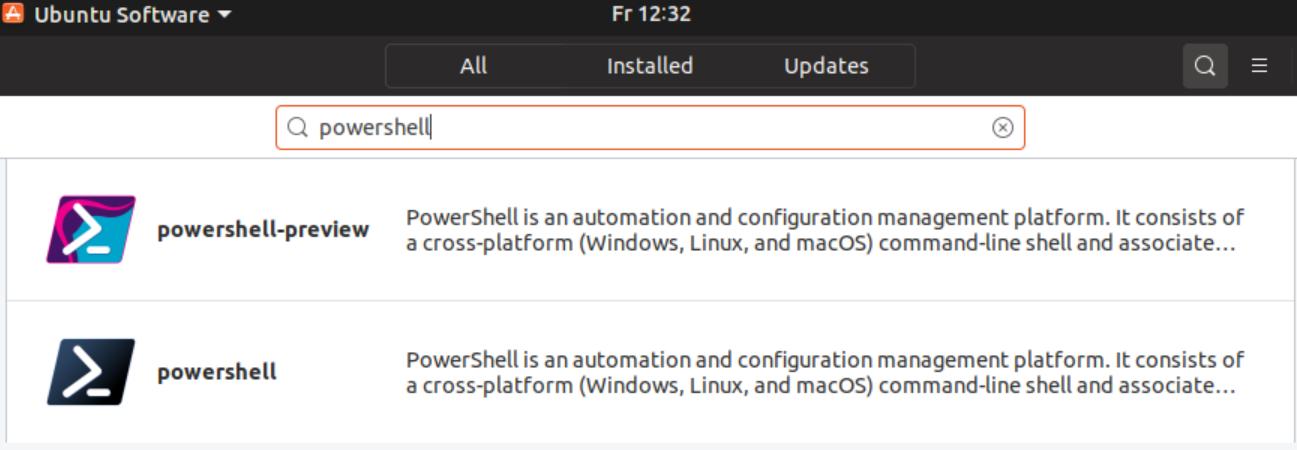Click powershell-preview's 'a cross-platform' description line
The width and height of the screenshot is (1297, 450).
coord(822,243)
